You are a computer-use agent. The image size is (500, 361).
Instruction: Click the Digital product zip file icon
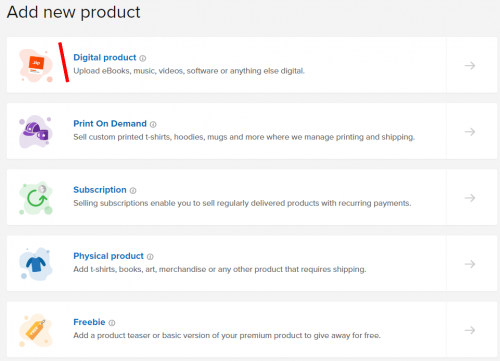[36, 66]
